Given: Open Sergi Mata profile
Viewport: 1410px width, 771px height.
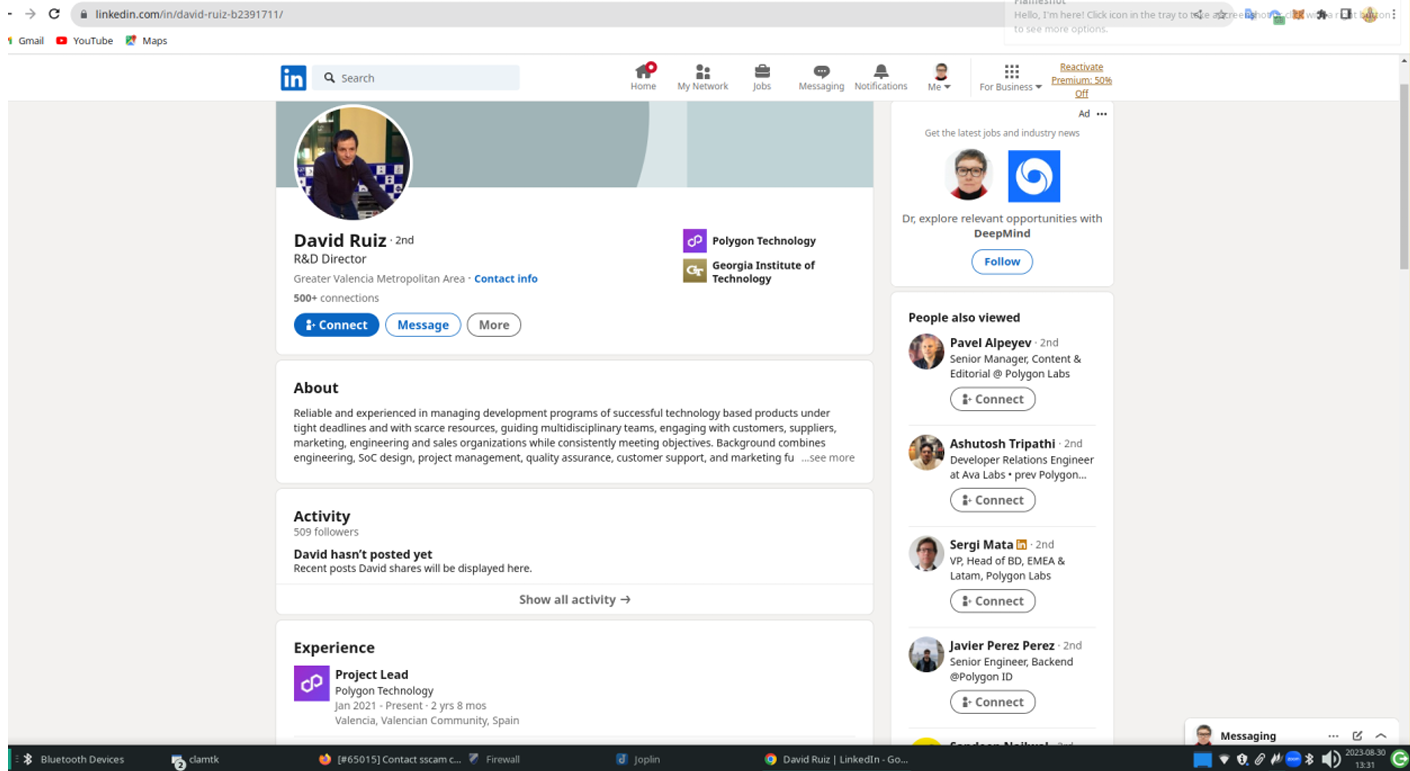Looking at the screenshot, I should pos(981,545).
